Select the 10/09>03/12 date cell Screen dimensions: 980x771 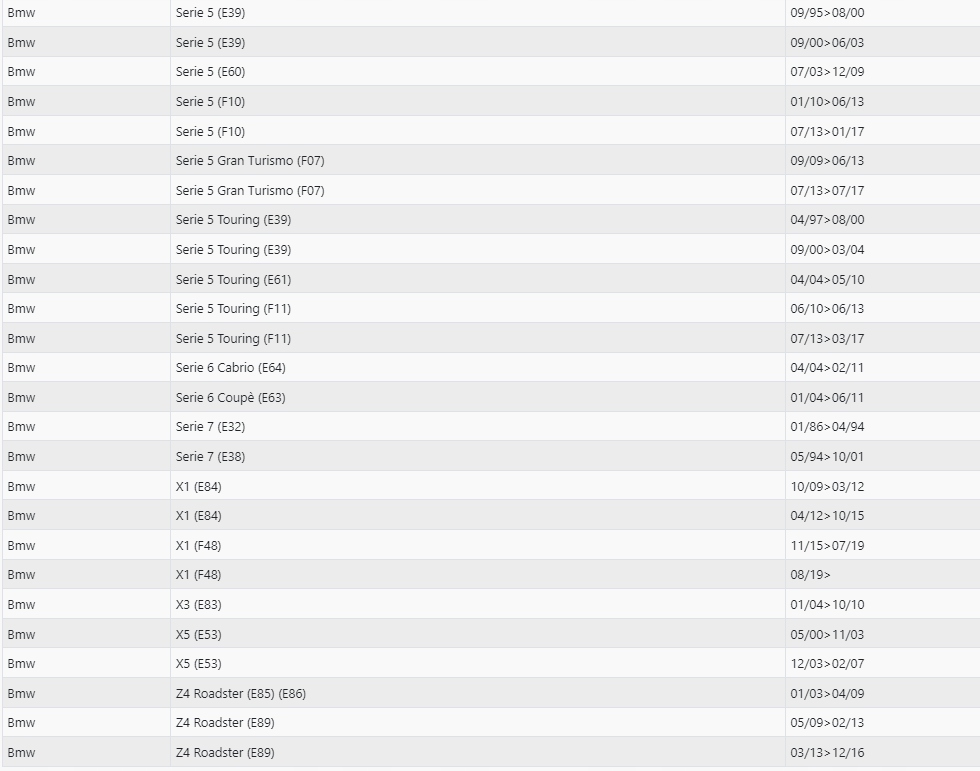click(x=827, y=486)
